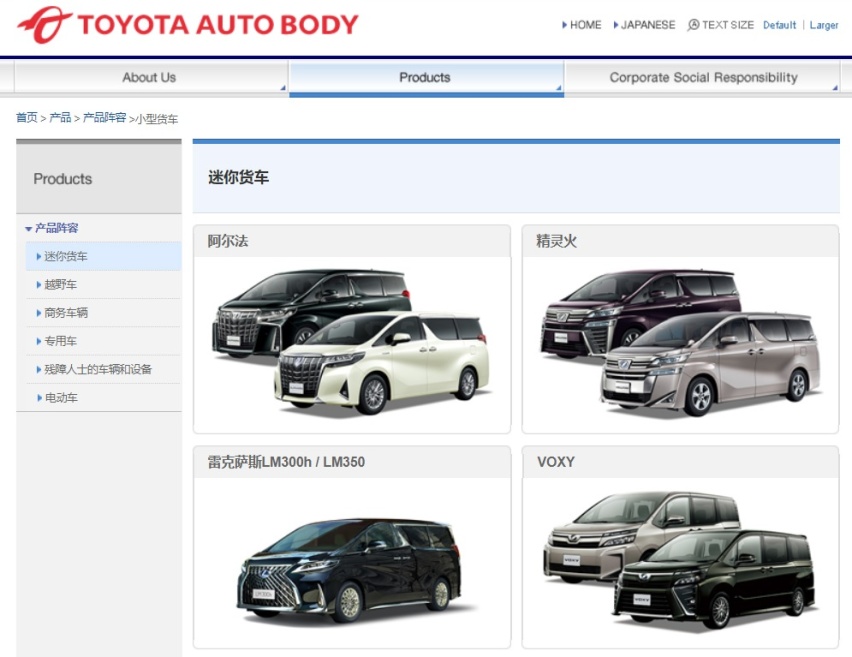Open Corporate Social Responsibility tab

(703, 77)
